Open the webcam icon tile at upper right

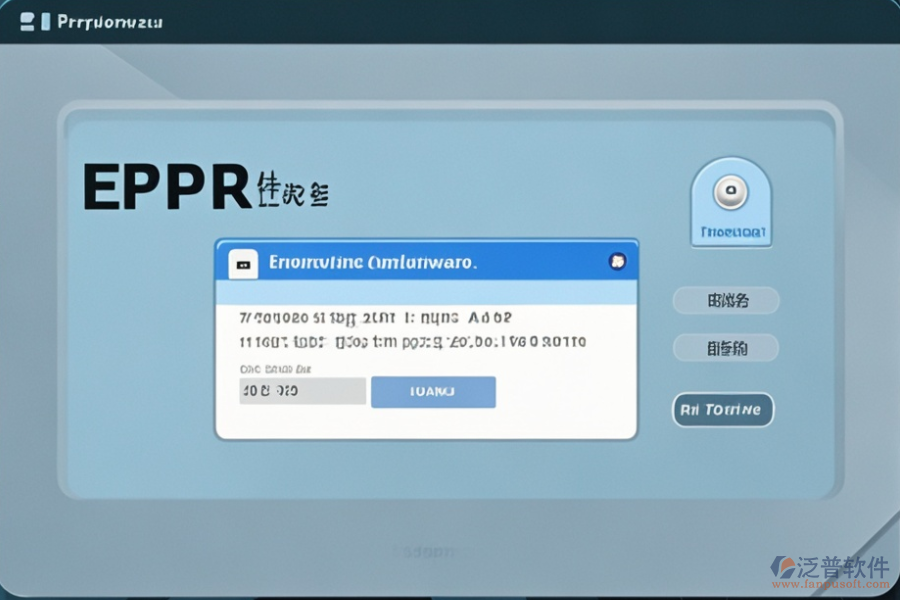click(x=731, y=202)
